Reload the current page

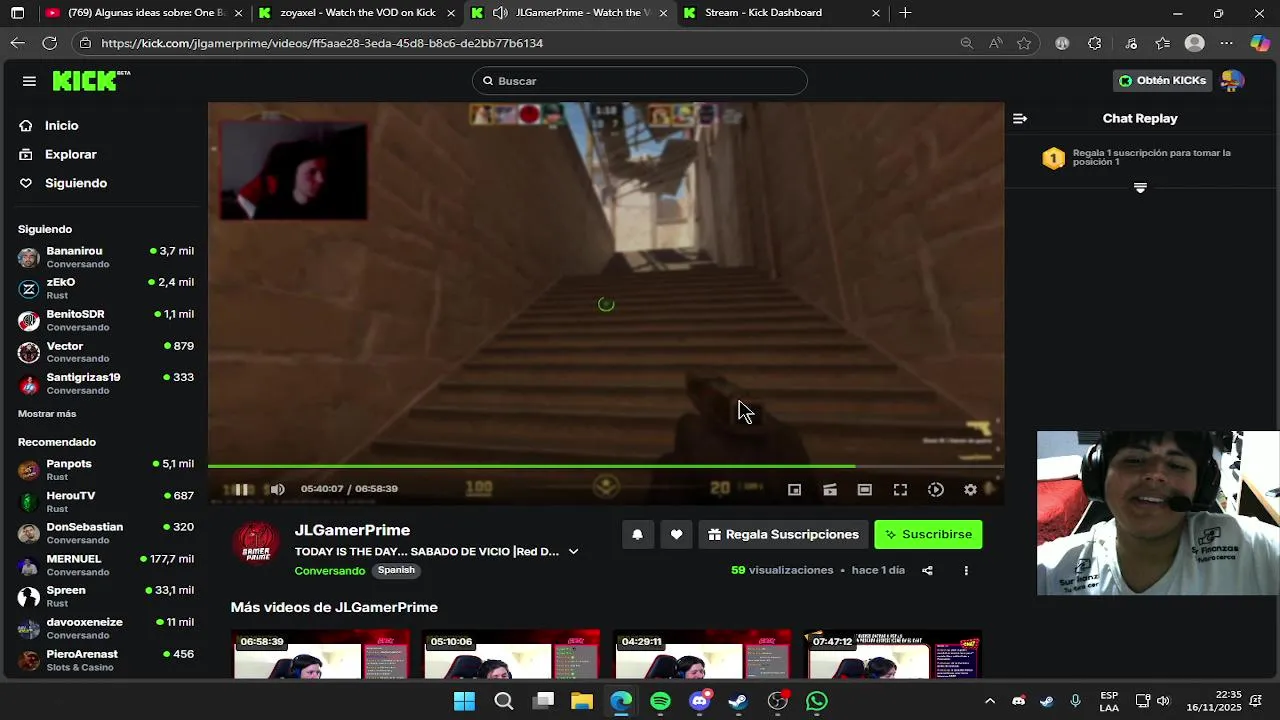50,43
